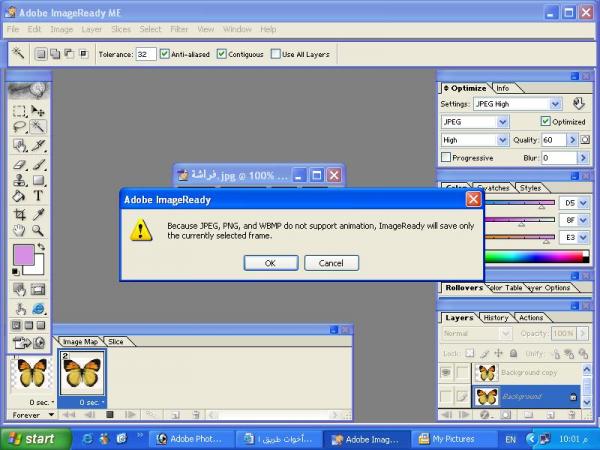Click the Play animation button
This screenshot has width=600, height=450.
(130, 414)
